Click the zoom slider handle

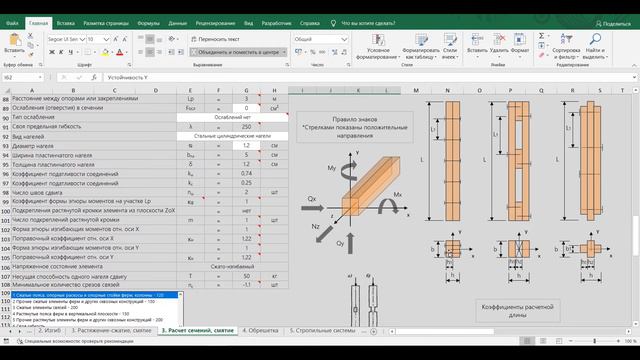pyautogui.click(x=595, y=341)
